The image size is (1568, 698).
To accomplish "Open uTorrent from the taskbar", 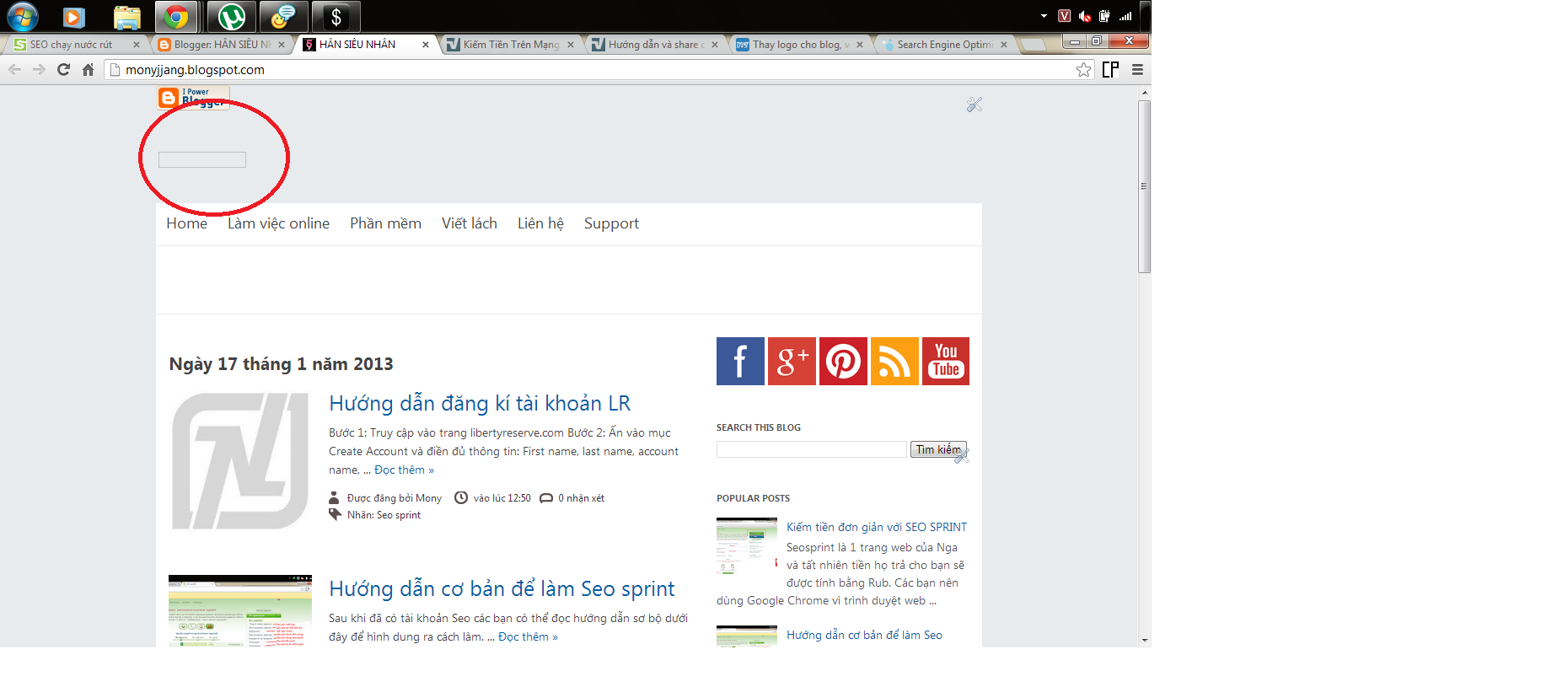I will point(232,16).
